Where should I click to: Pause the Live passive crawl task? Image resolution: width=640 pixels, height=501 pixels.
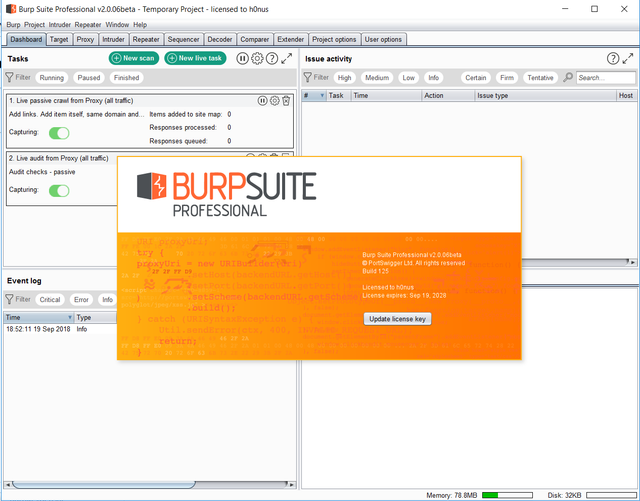[x=262, y=100]
